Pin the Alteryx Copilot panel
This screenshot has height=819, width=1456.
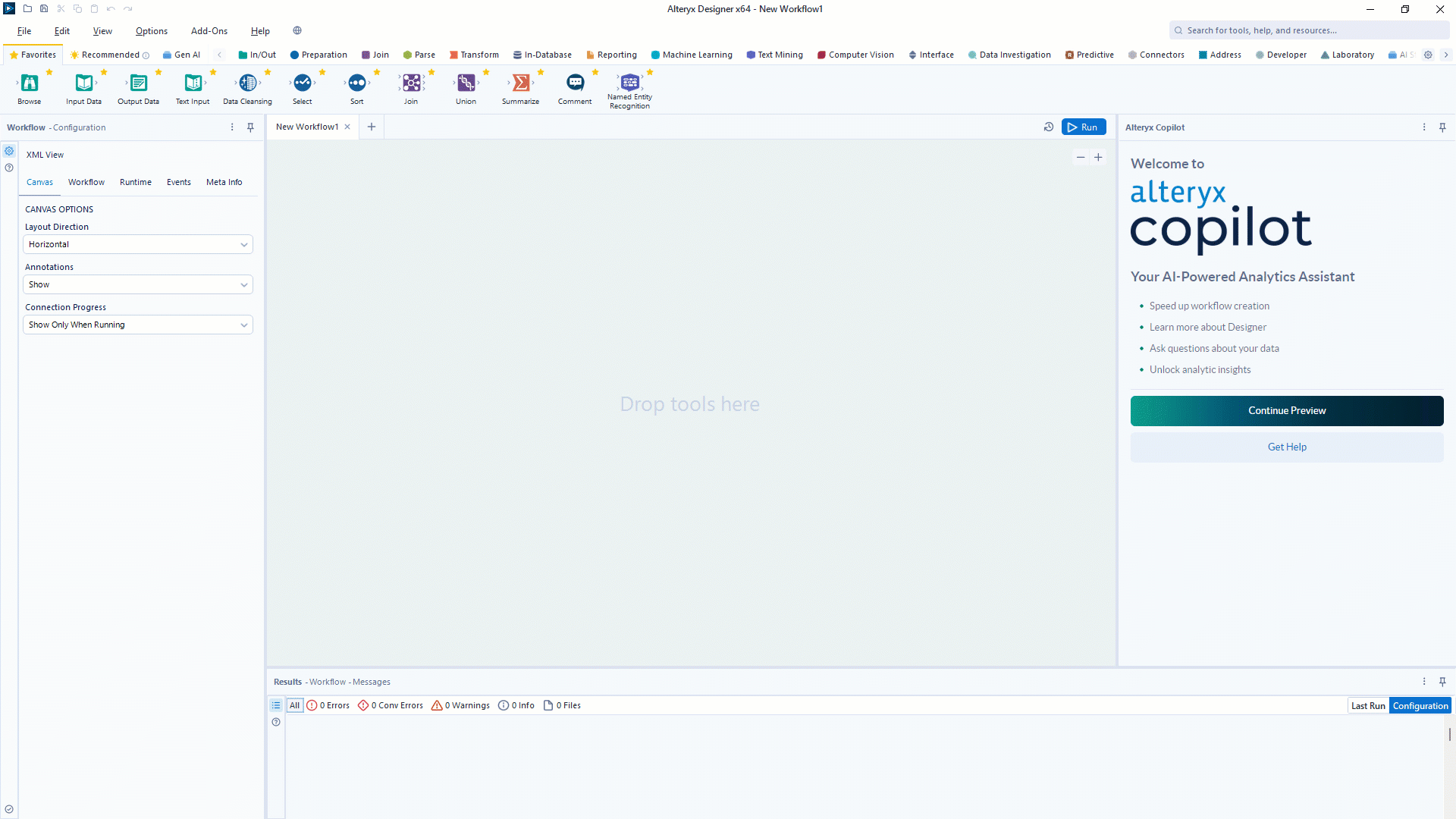[x=1442, y=127]
